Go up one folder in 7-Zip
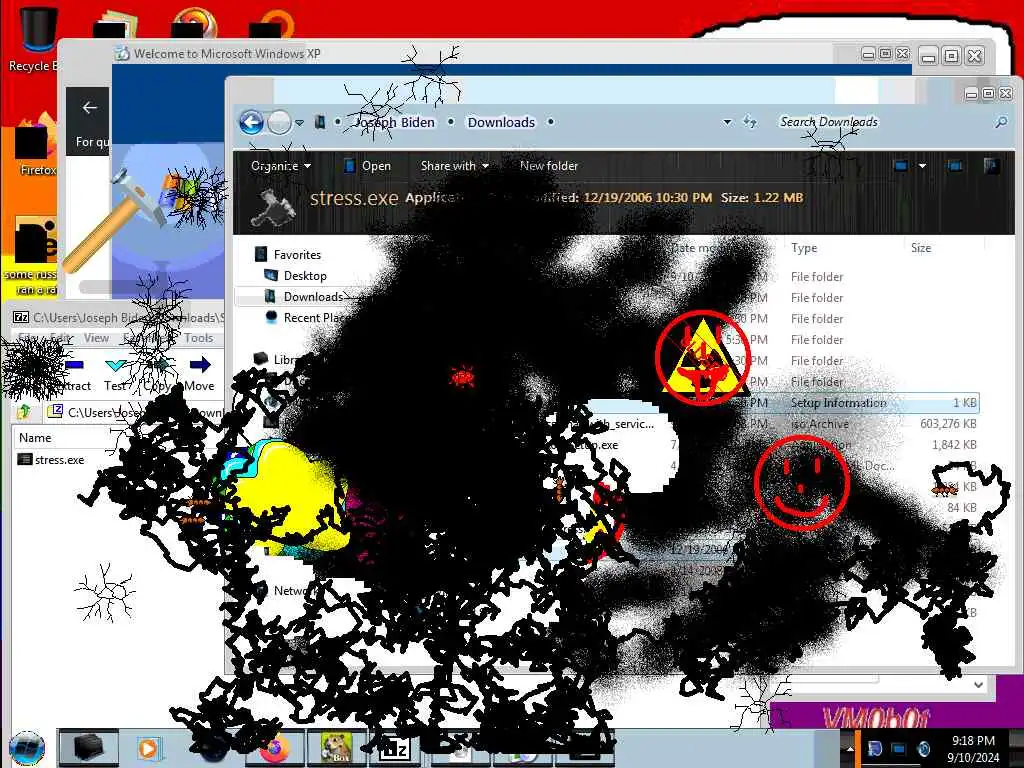This screenshot has width=1024, height=768. [24, 412]
